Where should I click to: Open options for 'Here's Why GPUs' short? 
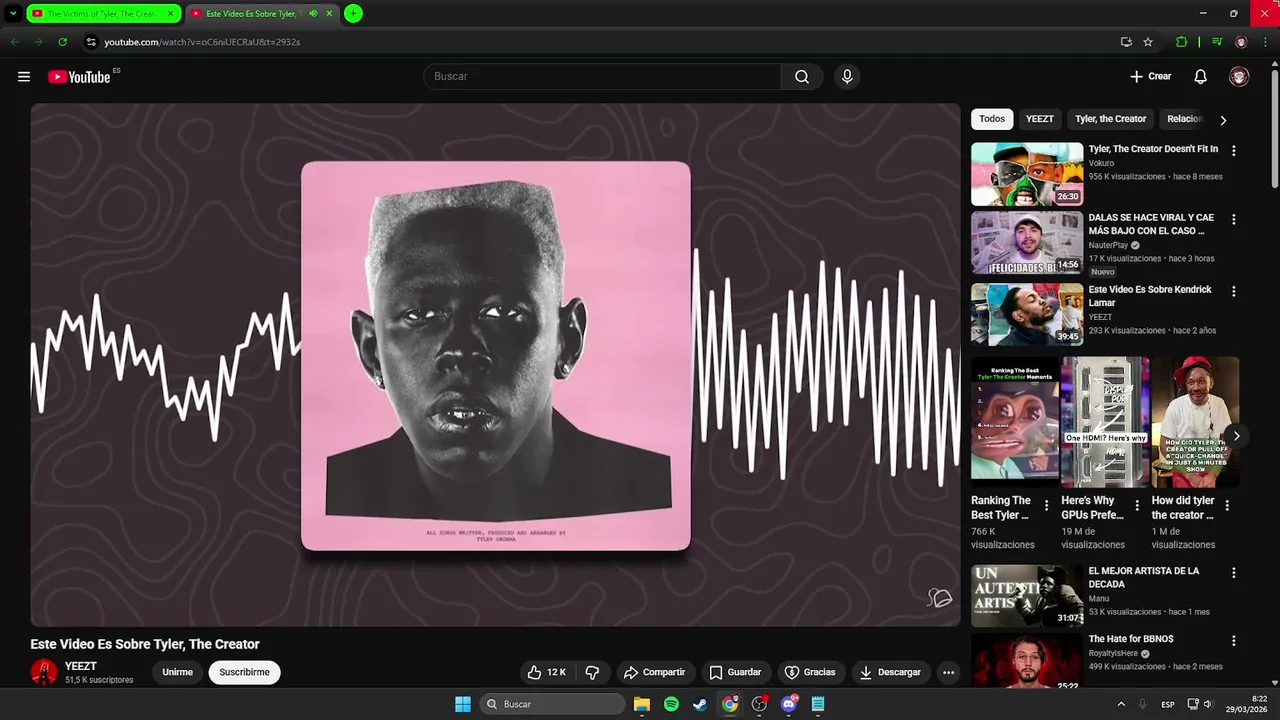(x=1137, y=506)
